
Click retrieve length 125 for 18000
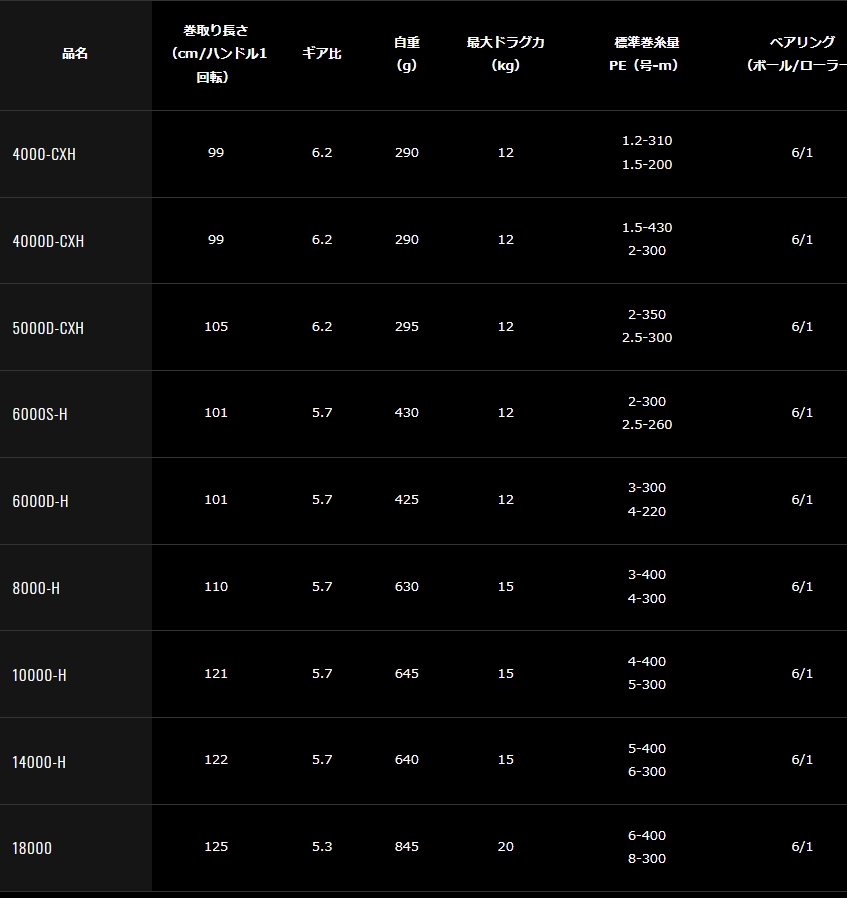click(216, 846)
